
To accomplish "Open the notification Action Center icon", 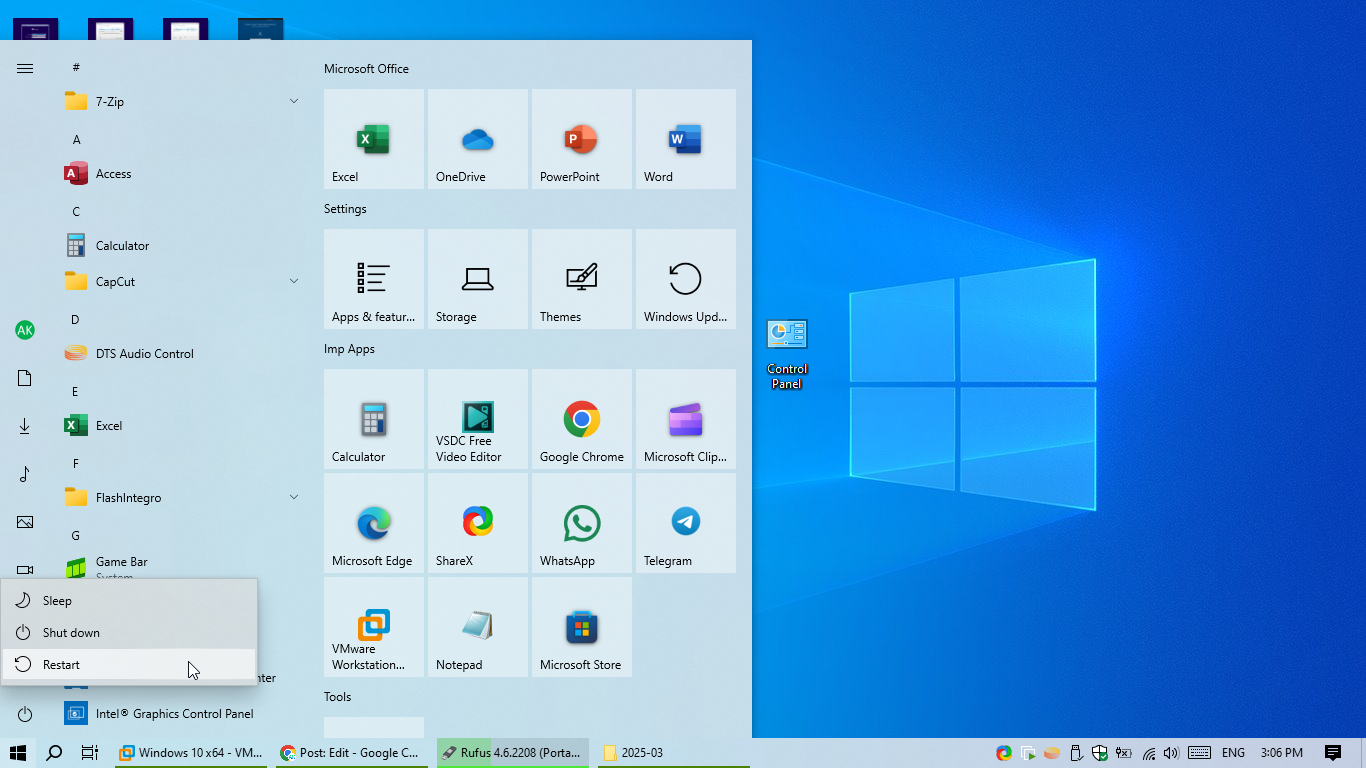I will [1333, 753].
